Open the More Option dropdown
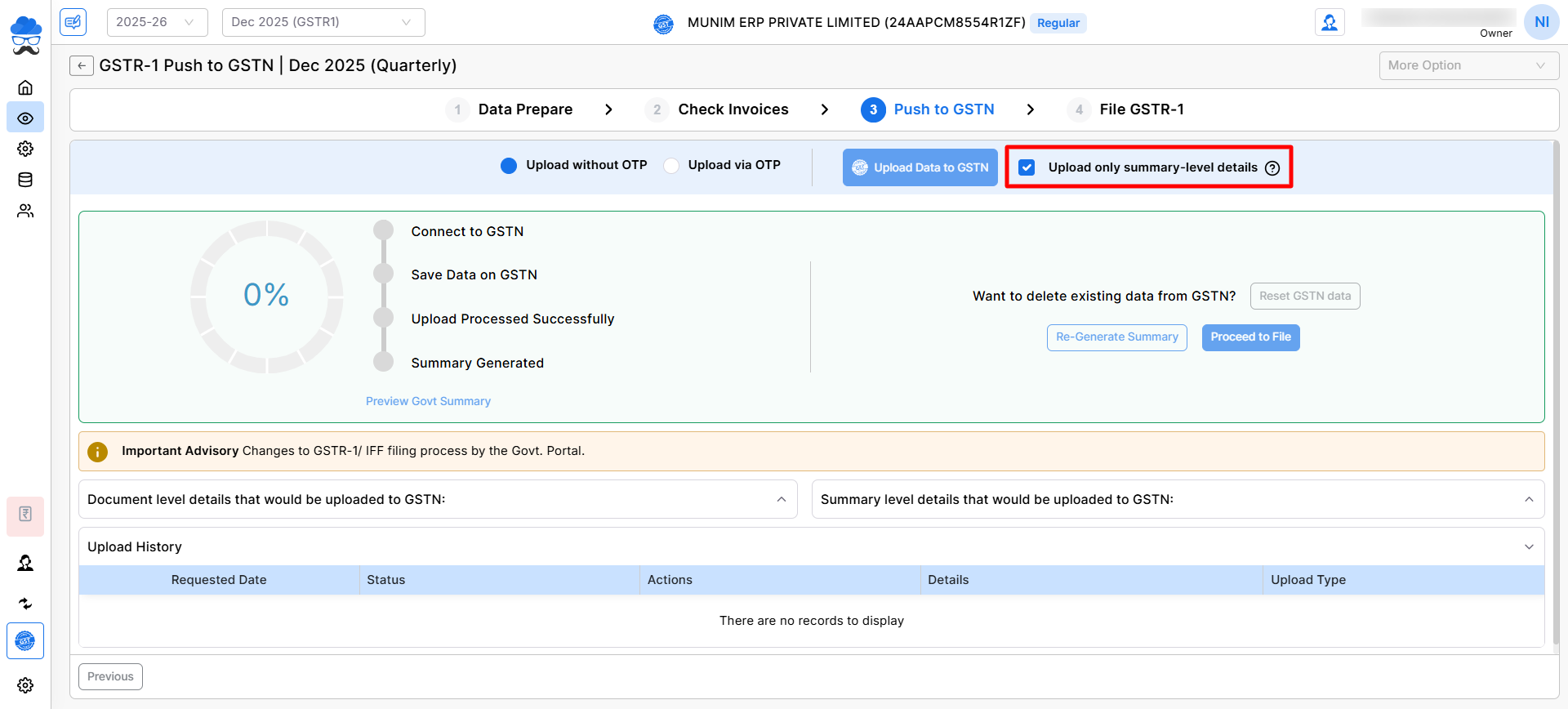 [1468, 65]
